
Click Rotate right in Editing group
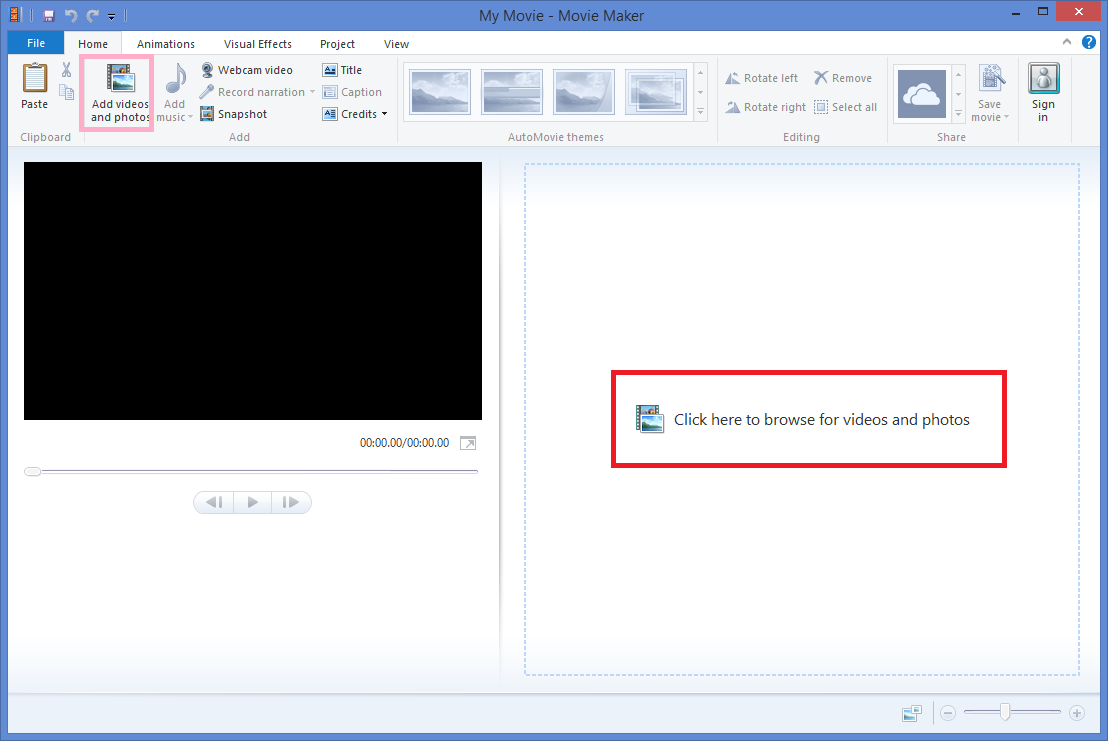click(x=765, y=107)
